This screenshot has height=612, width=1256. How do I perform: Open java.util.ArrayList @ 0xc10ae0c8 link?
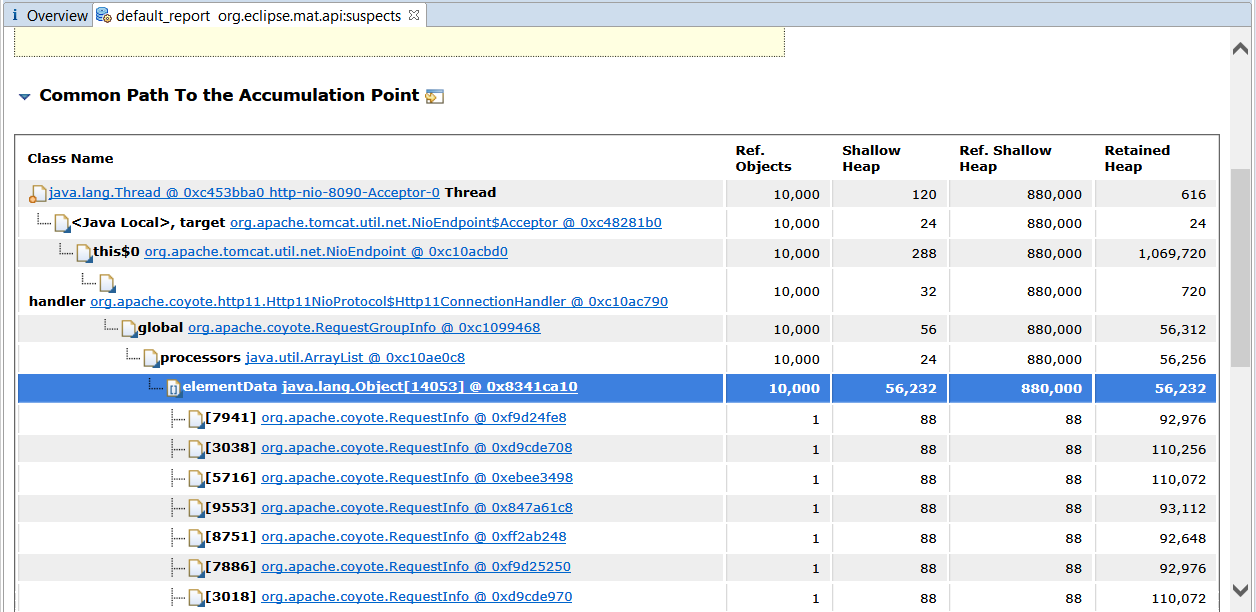(355, 357)
